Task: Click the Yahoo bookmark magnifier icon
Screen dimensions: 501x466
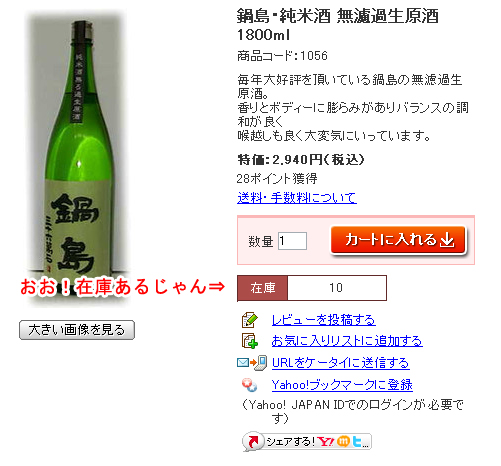Action: coord(249,385)
